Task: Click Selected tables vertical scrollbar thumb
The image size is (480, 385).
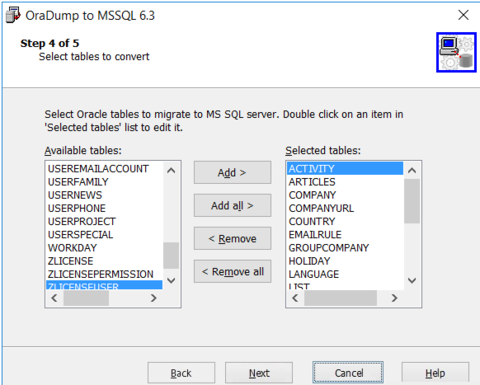Action: [x=412, y=201]
